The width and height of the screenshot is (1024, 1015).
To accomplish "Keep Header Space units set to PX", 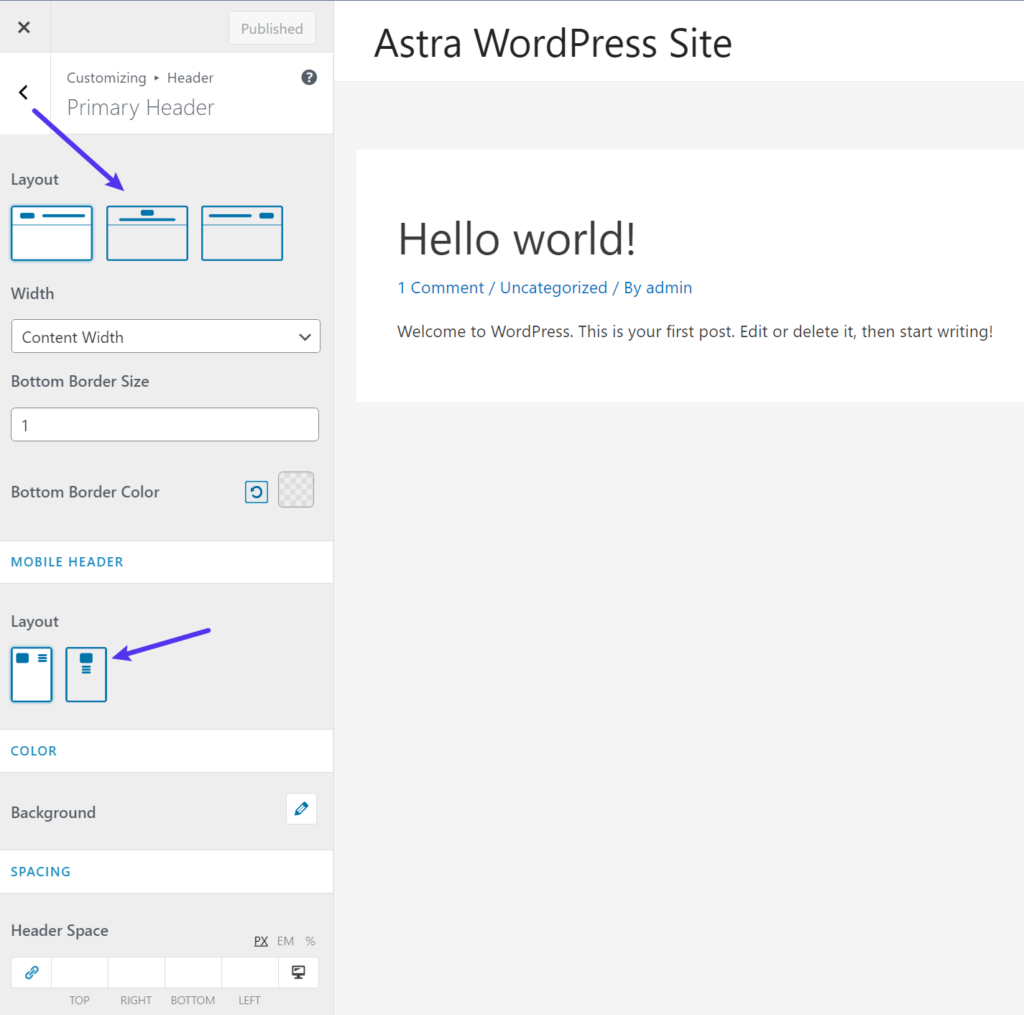I will tap(261, 940).
